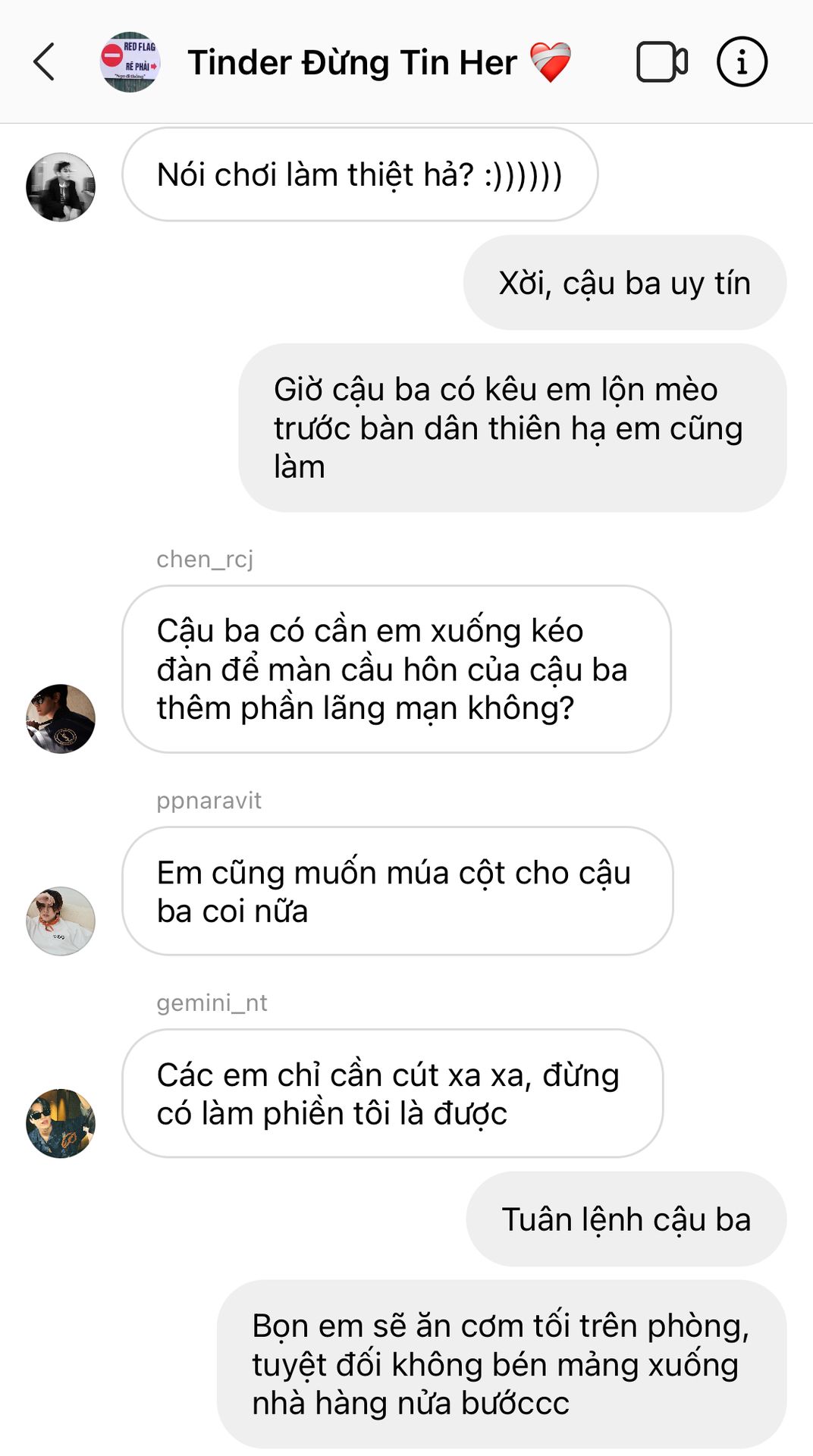Open gemini_nt's profile picture

point(61,1123)
